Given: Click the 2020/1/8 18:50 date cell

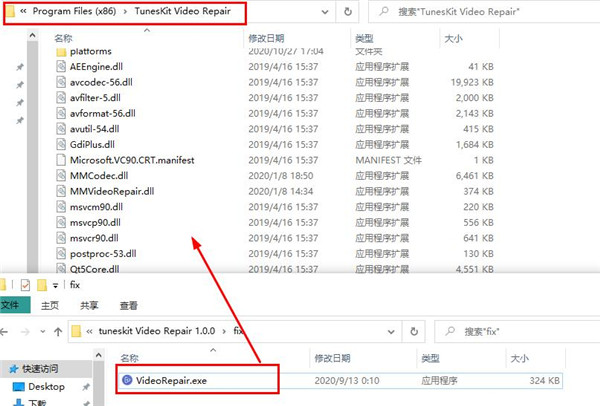Looking at the screenshot, I should pos(280,176).
